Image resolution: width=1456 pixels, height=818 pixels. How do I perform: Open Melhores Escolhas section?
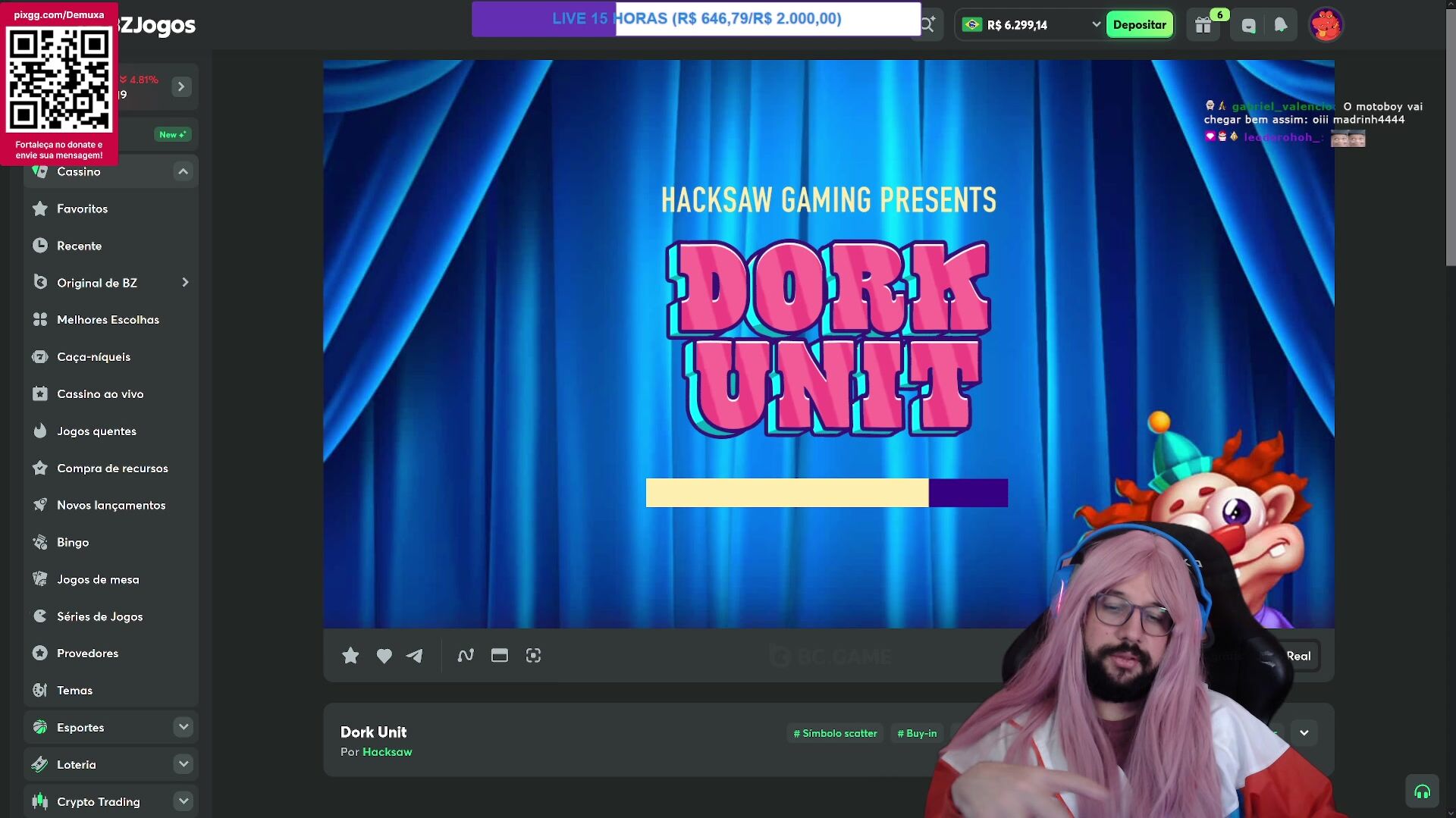111,320
